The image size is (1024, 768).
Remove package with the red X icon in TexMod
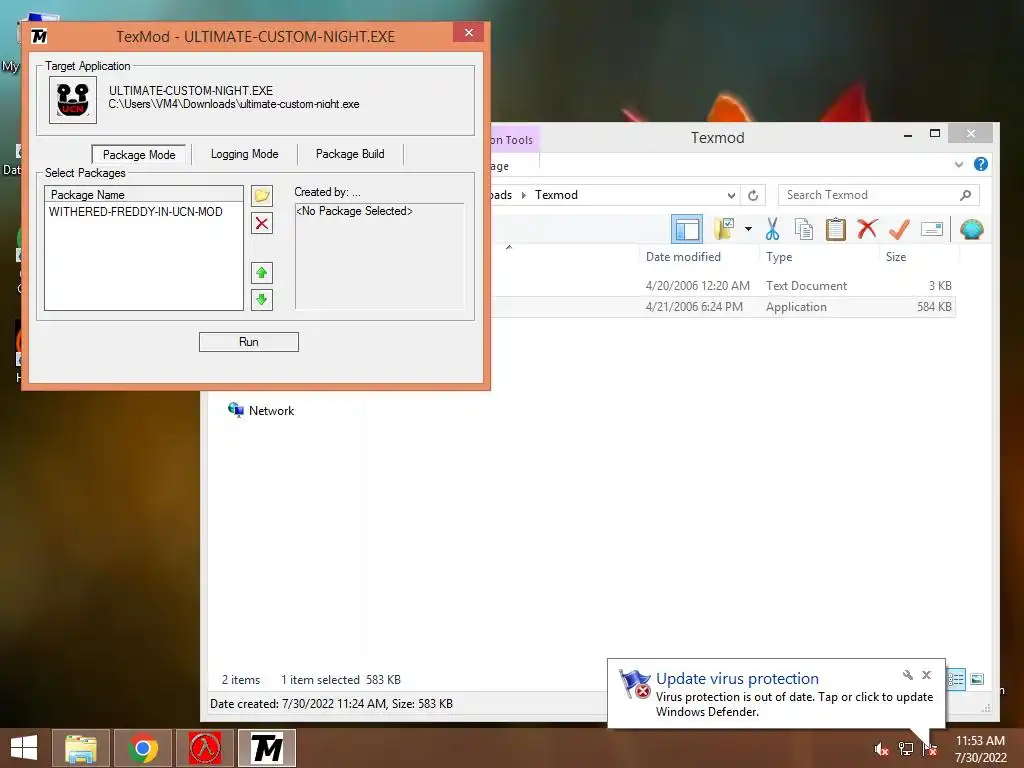pos(262,223)
